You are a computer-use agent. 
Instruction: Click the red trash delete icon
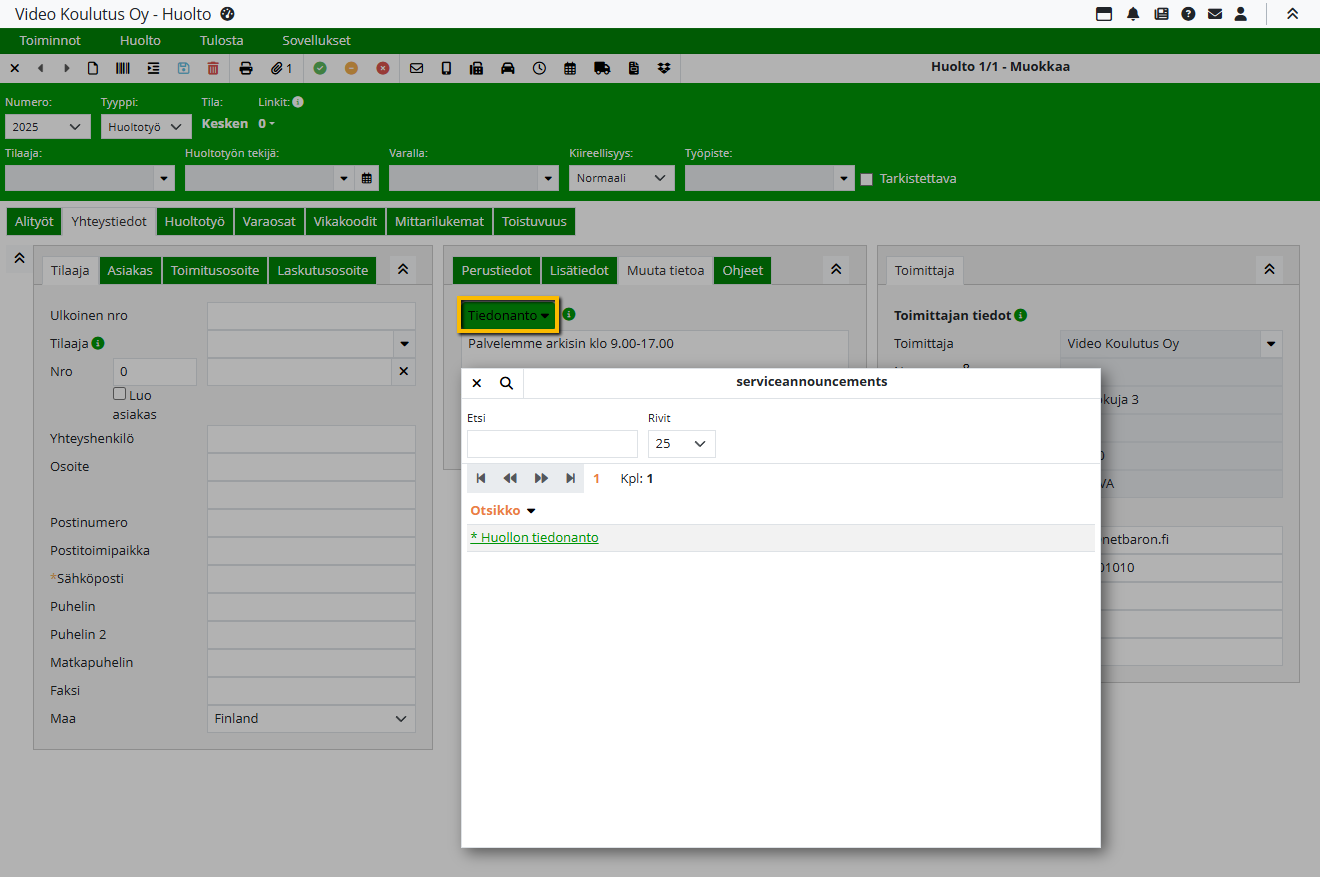(x=213, y=68)
